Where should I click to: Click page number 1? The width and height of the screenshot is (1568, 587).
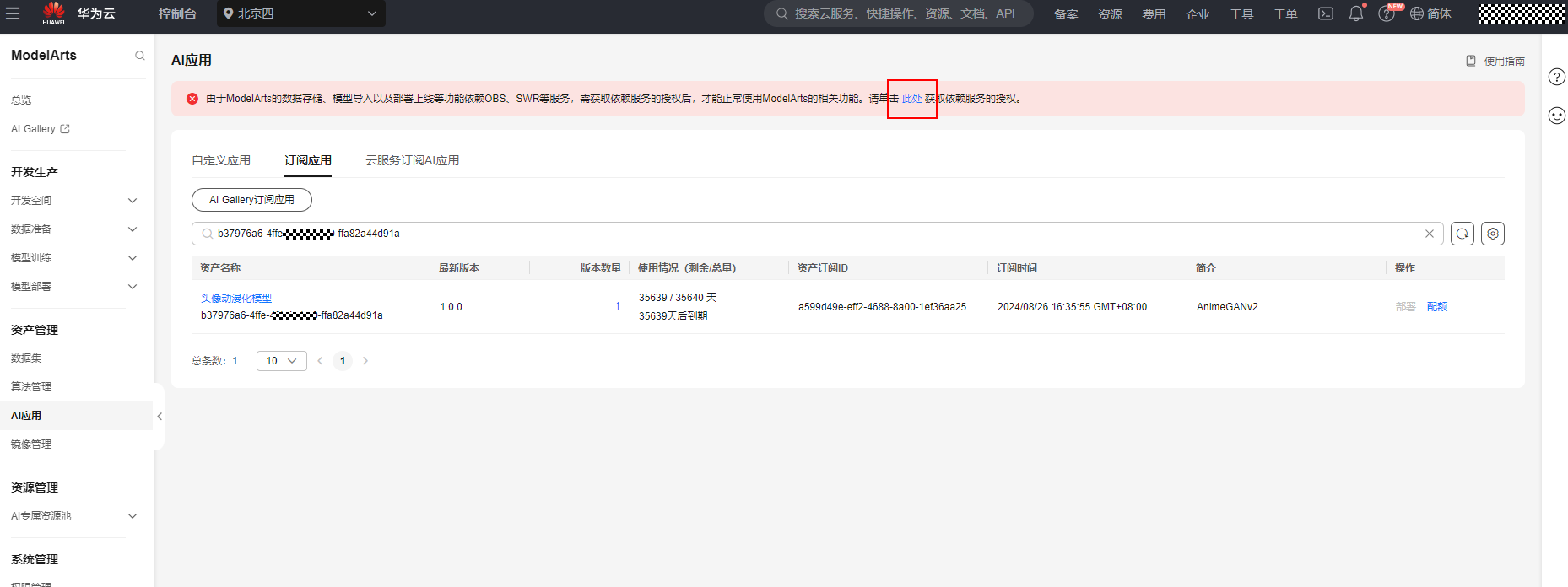[343, 361]
